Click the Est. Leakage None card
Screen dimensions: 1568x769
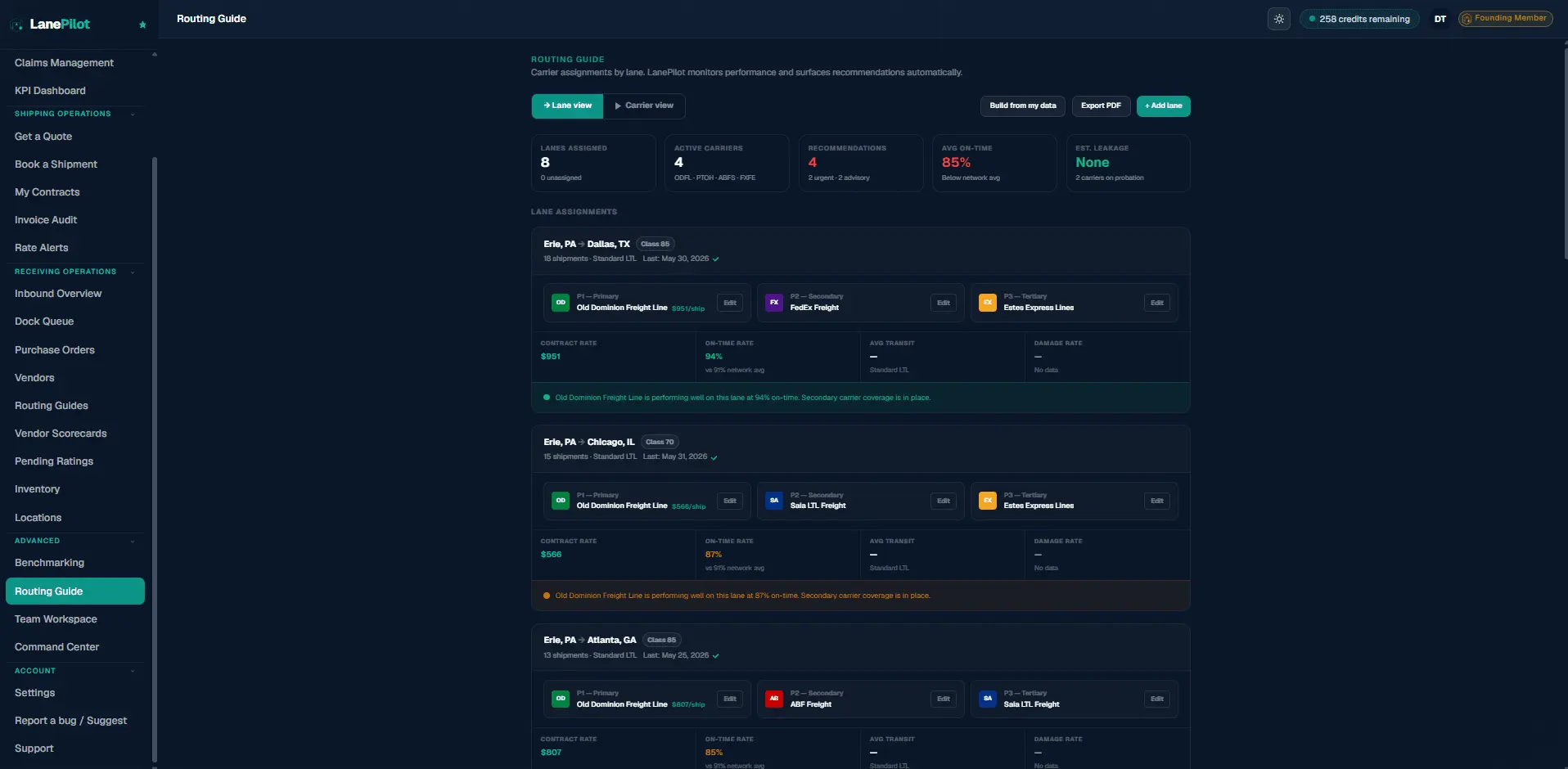pos(1128,164)
